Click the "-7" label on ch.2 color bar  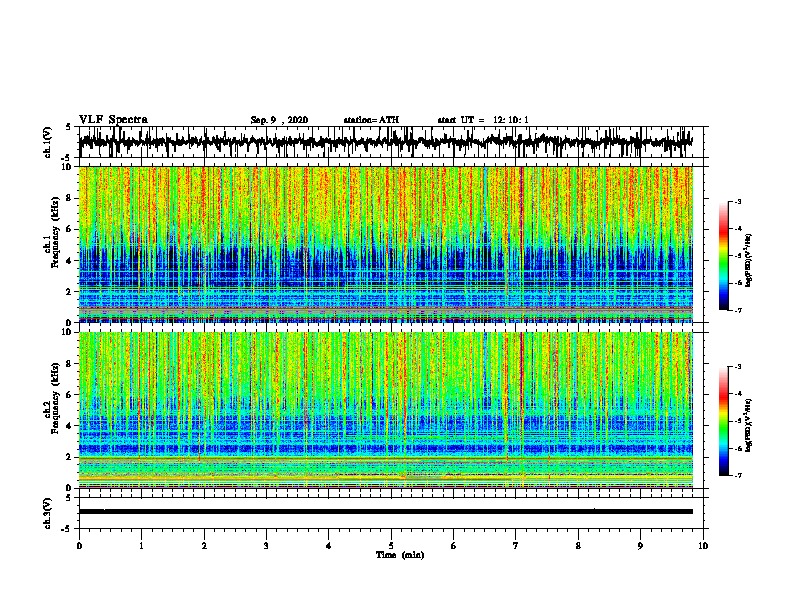(738, 476)
